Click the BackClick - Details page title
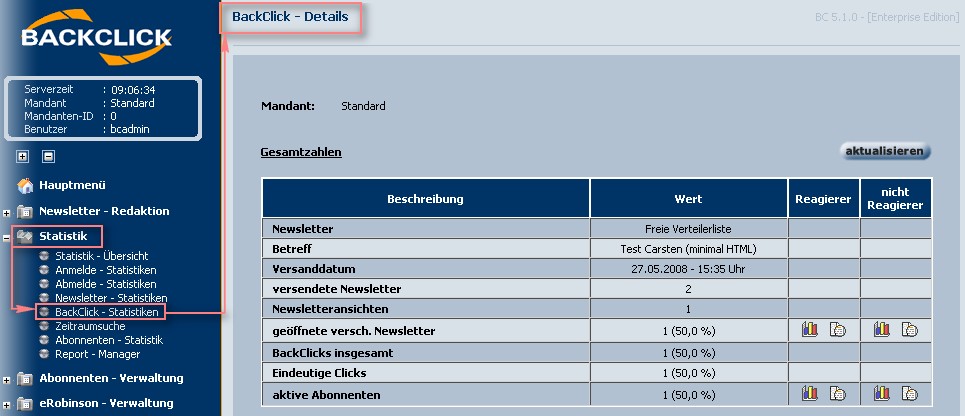The width and height of the screenshot is (965, 416). [x=290, y=17]
